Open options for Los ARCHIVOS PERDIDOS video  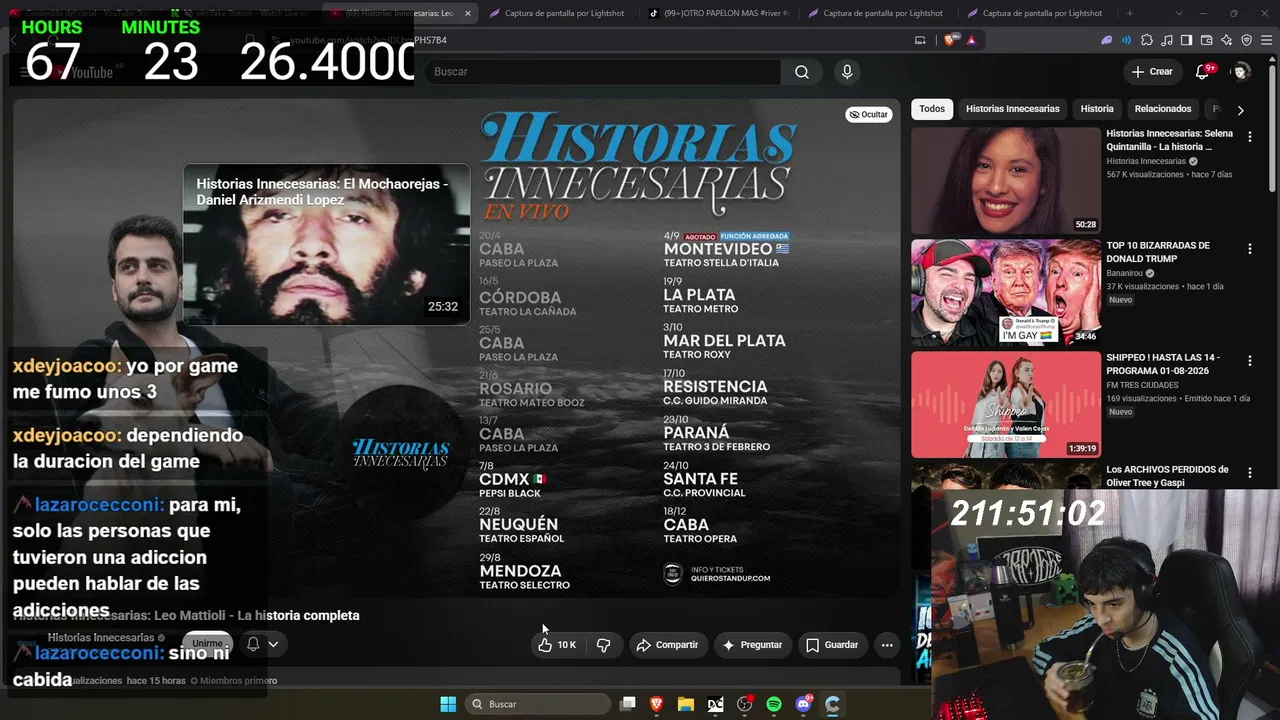click(x=1249, y=473)
